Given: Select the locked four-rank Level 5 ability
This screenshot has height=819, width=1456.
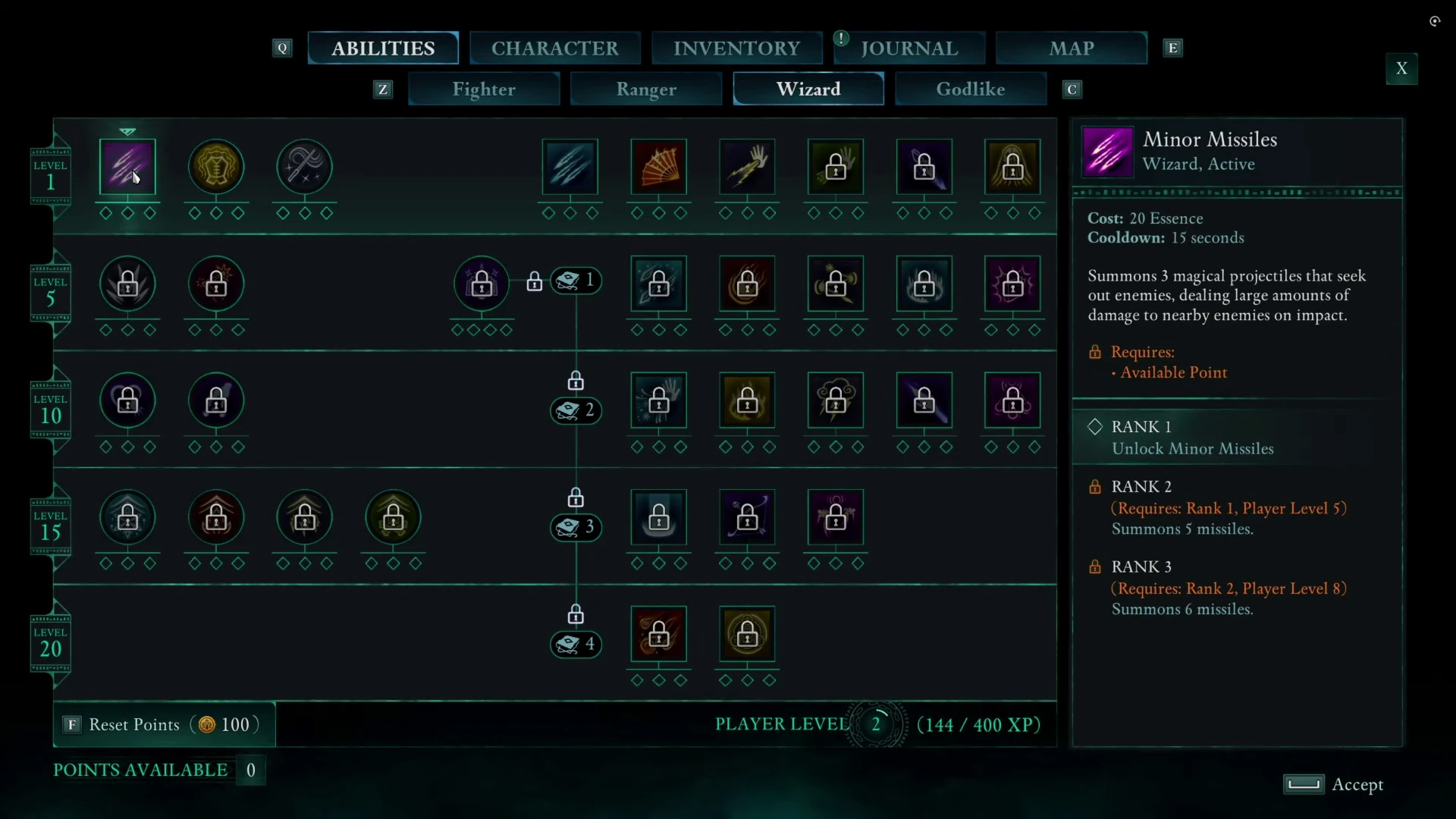Looking at the screenshot, I should click(x=482, y=284).
